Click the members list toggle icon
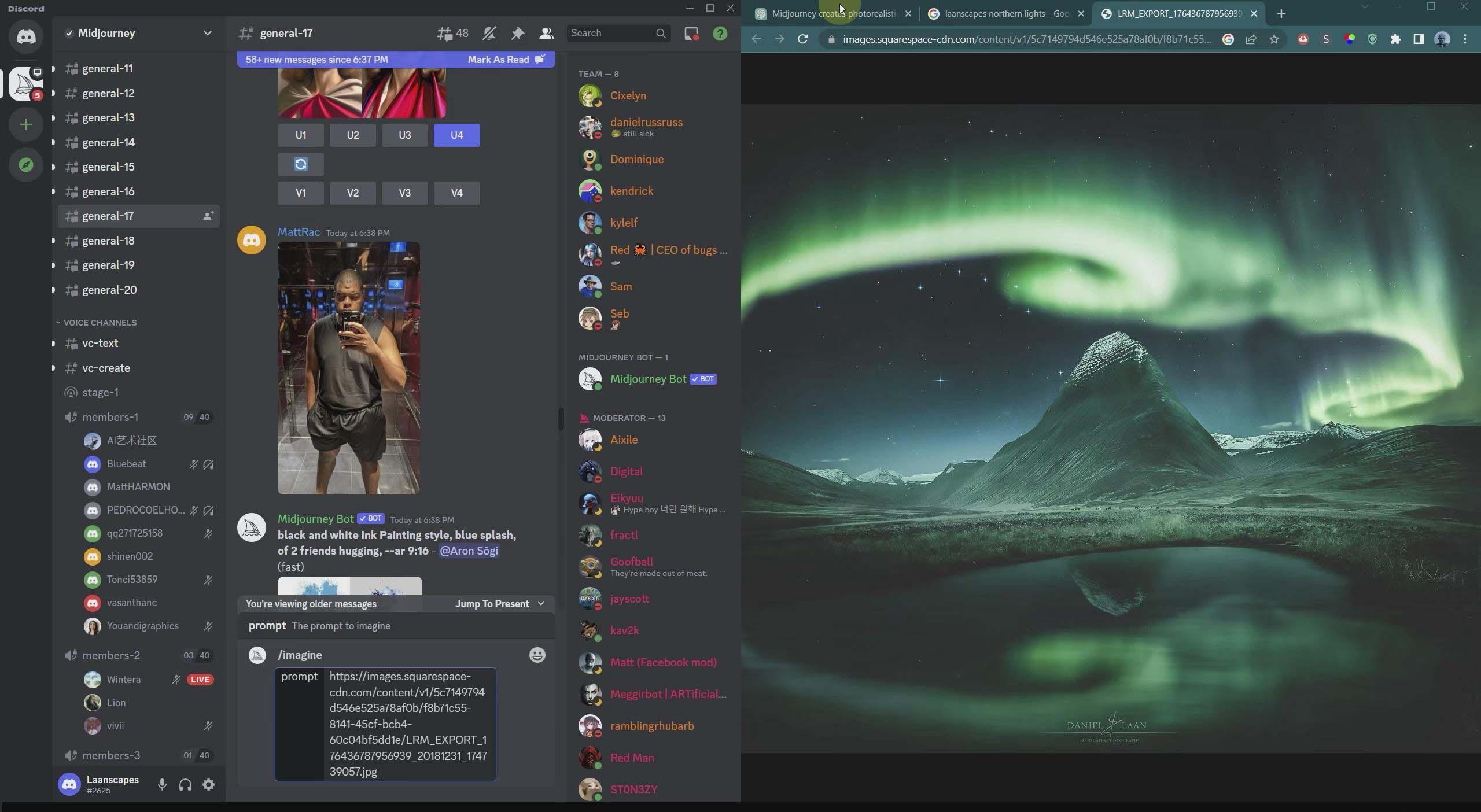1481x812 pixels. pos(547,33)
